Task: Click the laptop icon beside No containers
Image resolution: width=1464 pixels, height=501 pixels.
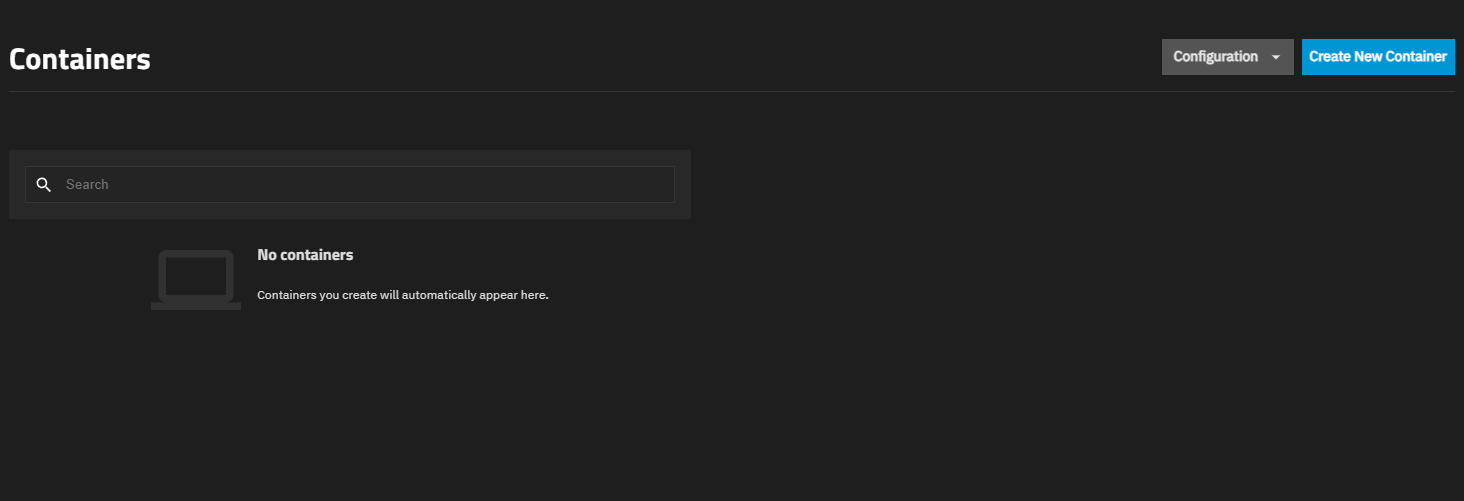Action: click(196, 280)
